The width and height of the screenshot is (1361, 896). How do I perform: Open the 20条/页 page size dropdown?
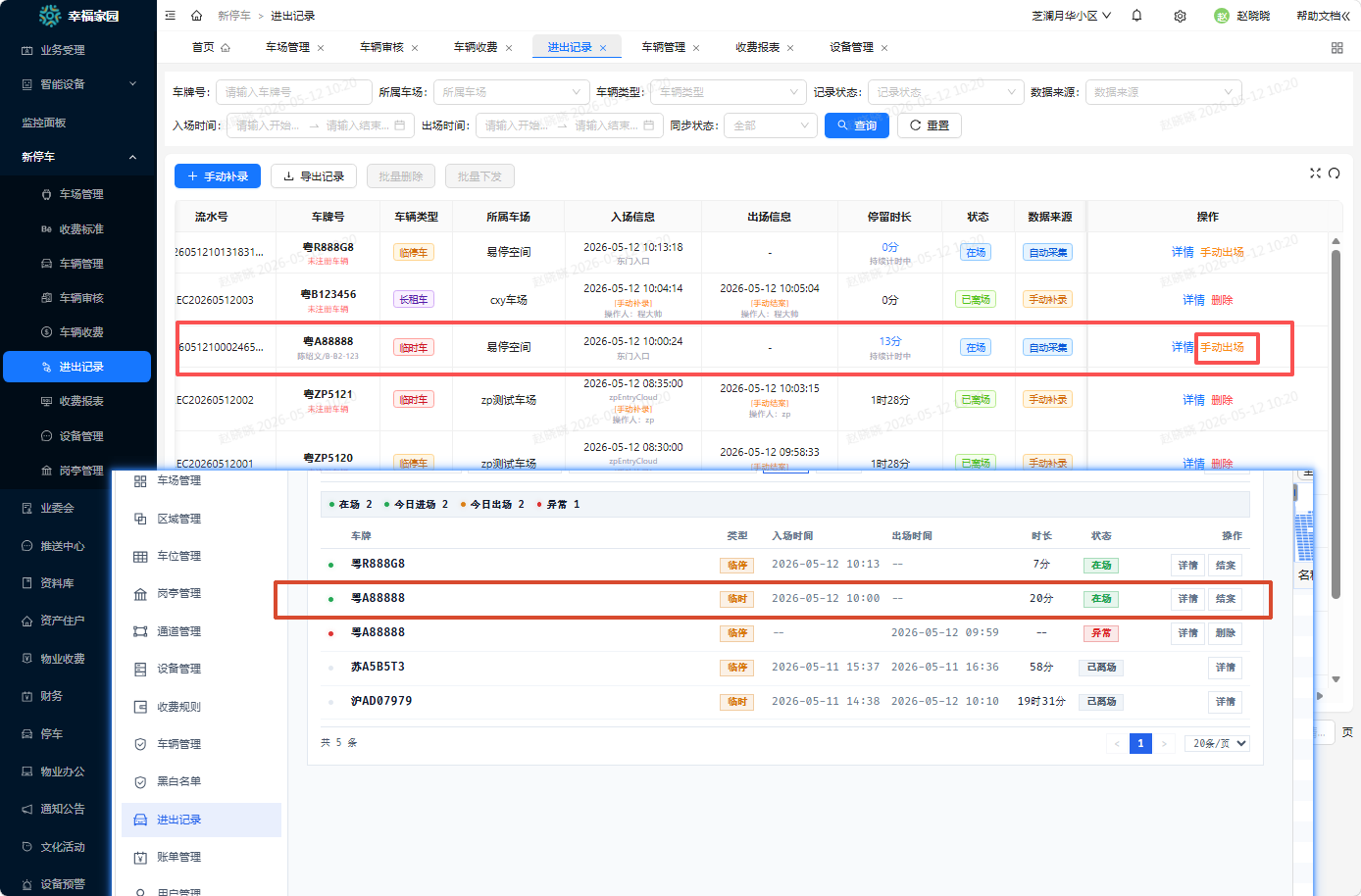[x=1219, y=743]
